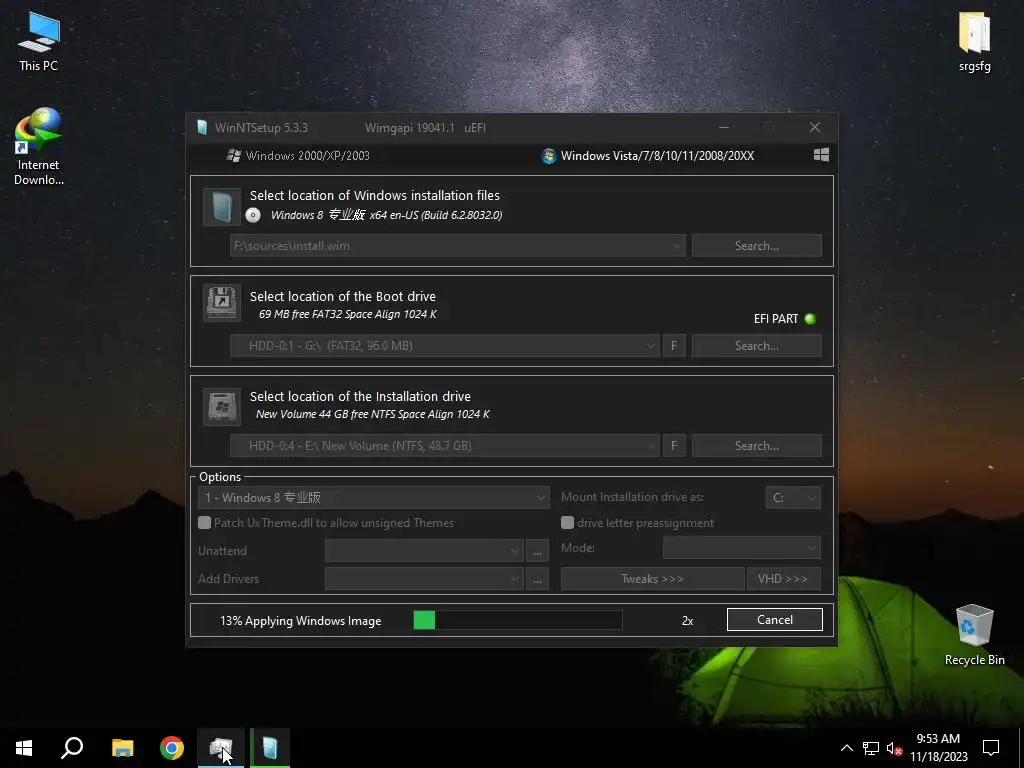1024x768 pixels.
Task: Browse for Unattend file with ellipsis button
Action: [x=537, y=551]
